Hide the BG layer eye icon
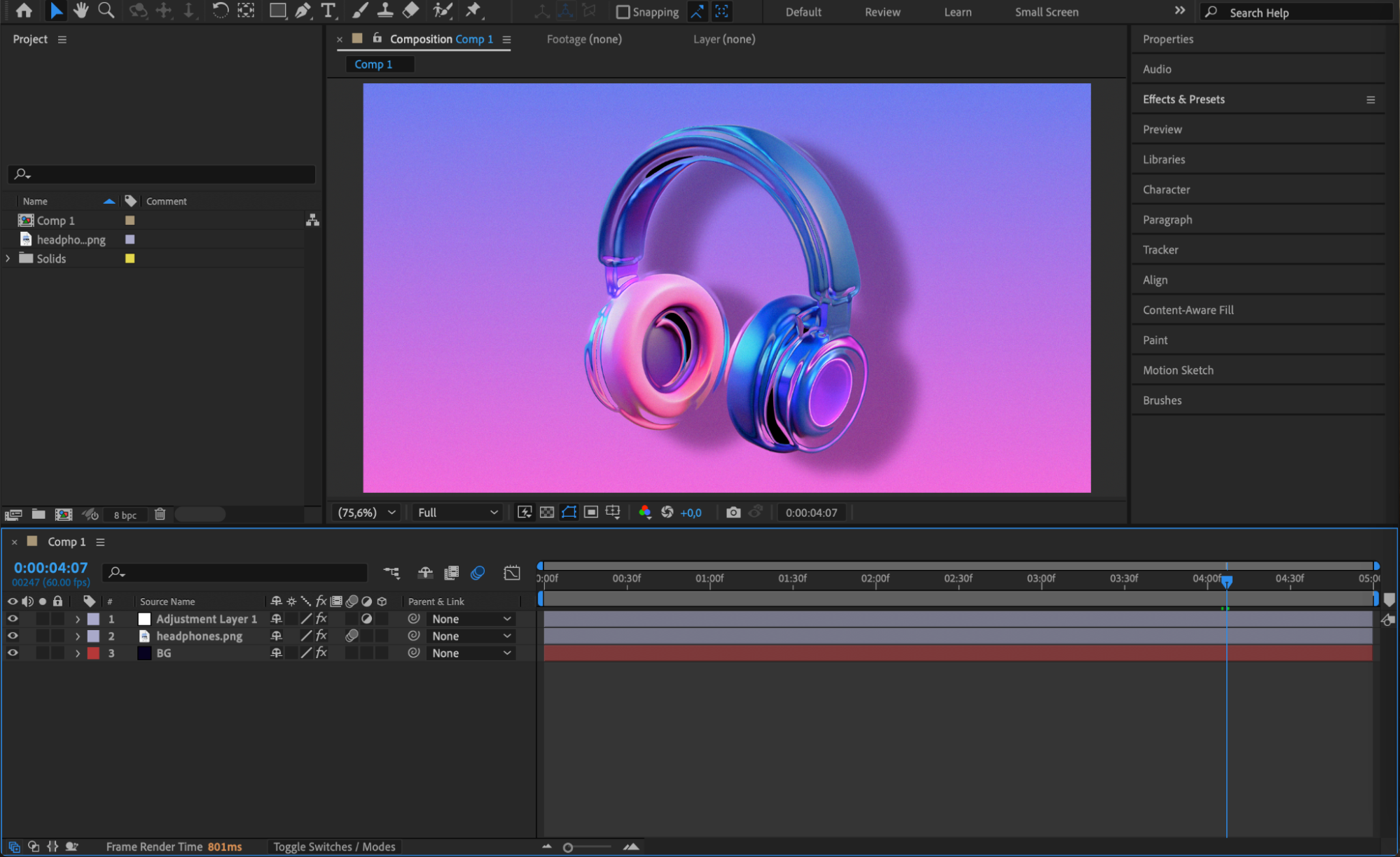The image size is (1400, 857). tap(13, 653)
